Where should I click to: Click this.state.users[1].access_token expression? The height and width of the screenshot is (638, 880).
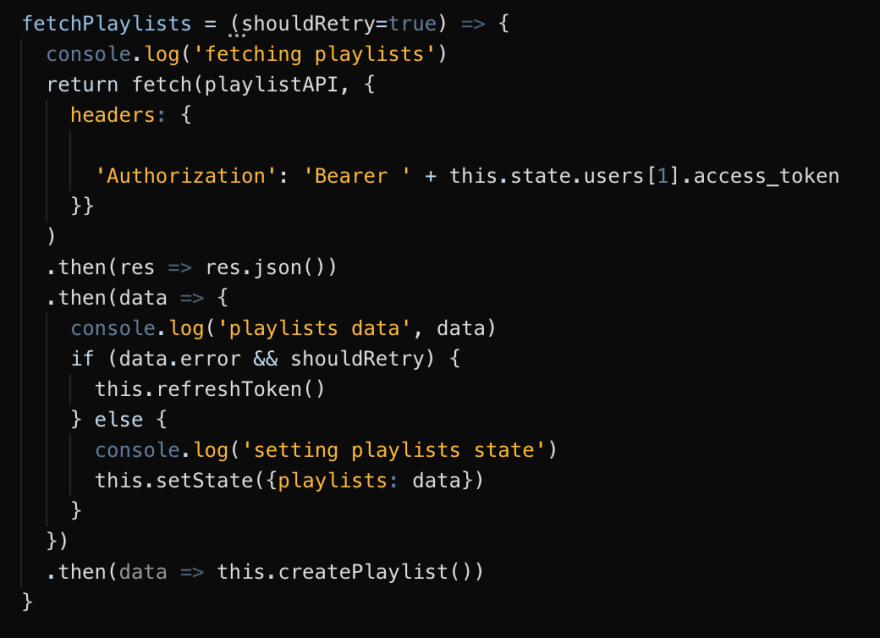point(644,176)
